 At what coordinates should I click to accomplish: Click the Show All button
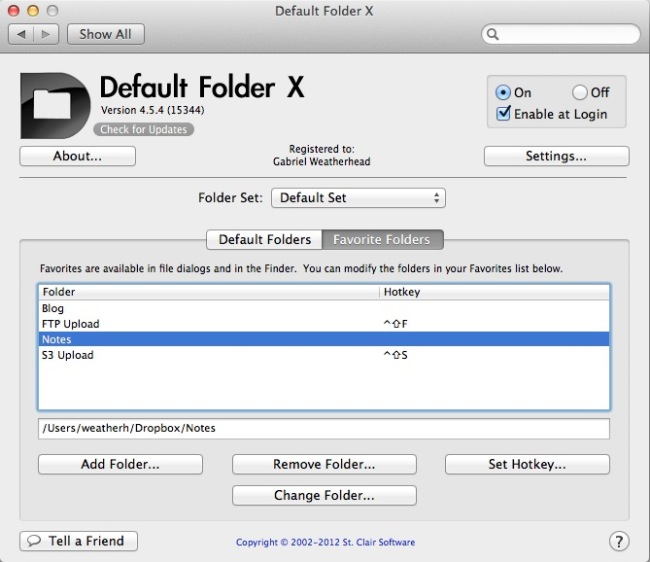point(106,34)
